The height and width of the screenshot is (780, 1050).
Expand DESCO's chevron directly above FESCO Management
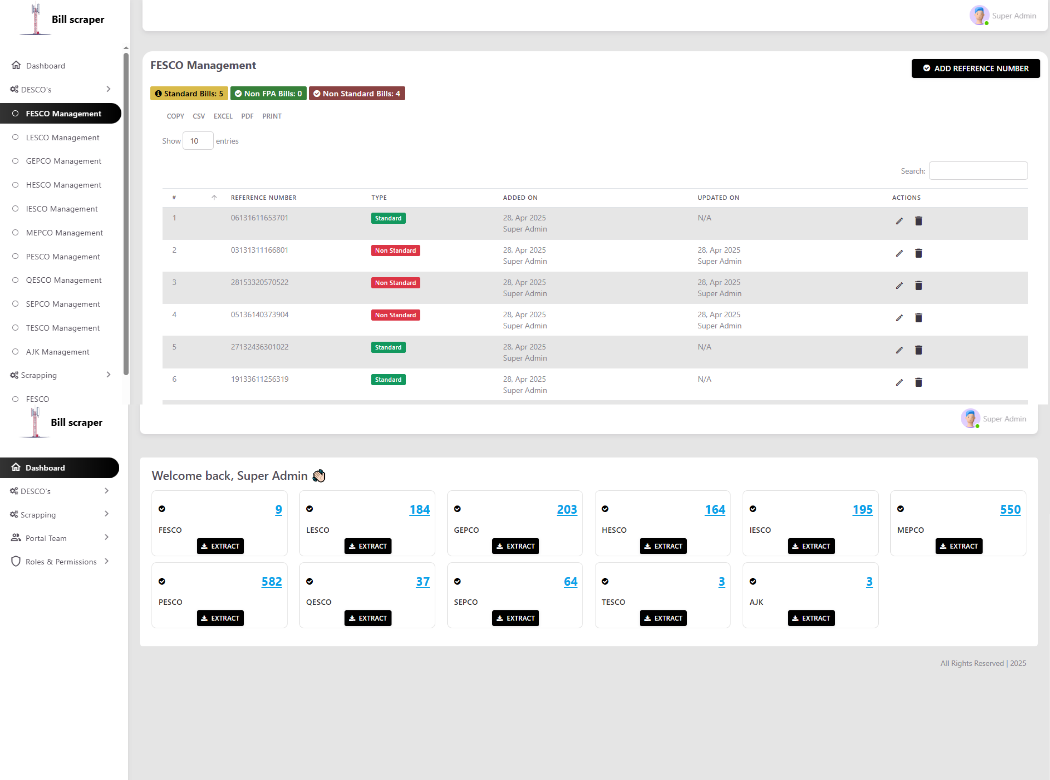click(108, 89)
